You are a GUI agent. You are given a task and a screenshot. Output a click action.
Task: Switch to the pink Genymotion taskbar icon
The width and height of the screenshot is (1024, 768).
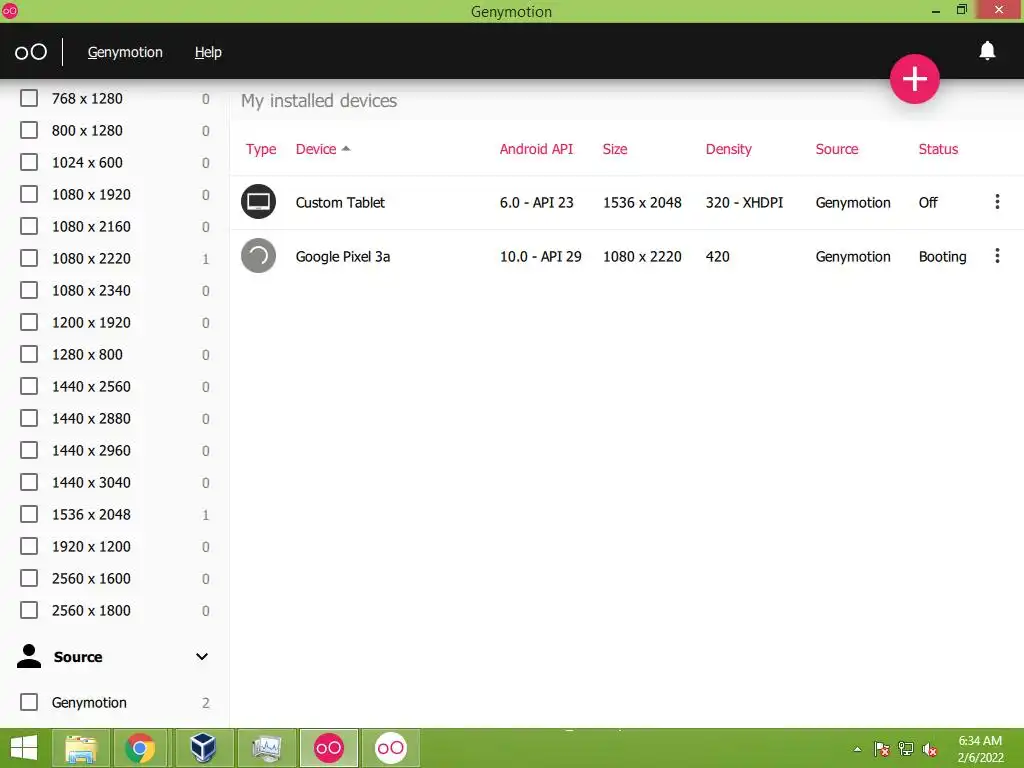pyautogui.click(x=328, y=748)
